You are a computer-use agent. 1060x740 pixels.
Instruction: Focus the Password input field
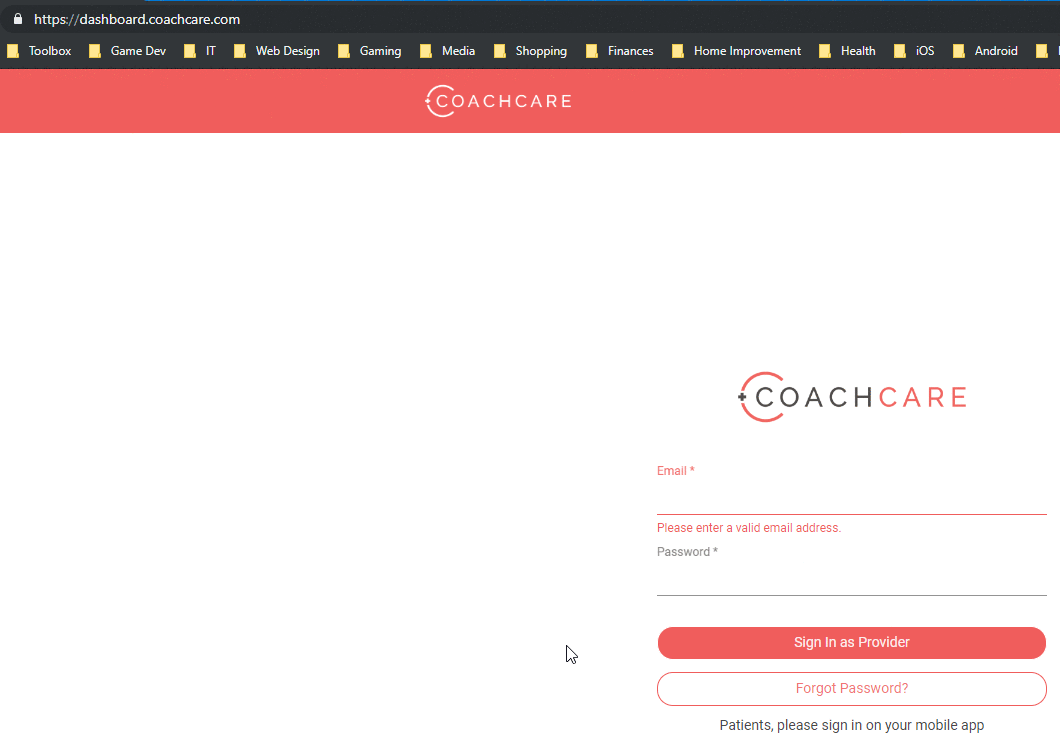pyautogui.click(x=852, y=579)
